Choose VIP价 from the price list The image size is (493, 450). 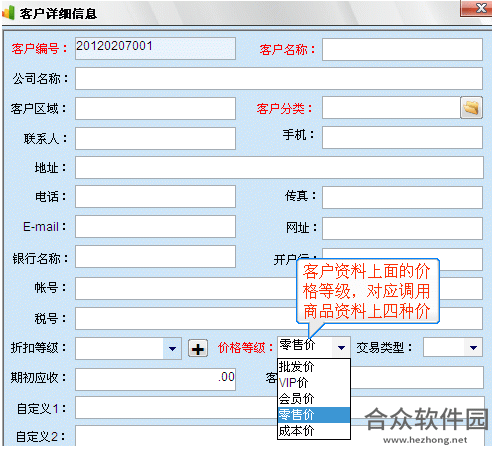(314, 383)
